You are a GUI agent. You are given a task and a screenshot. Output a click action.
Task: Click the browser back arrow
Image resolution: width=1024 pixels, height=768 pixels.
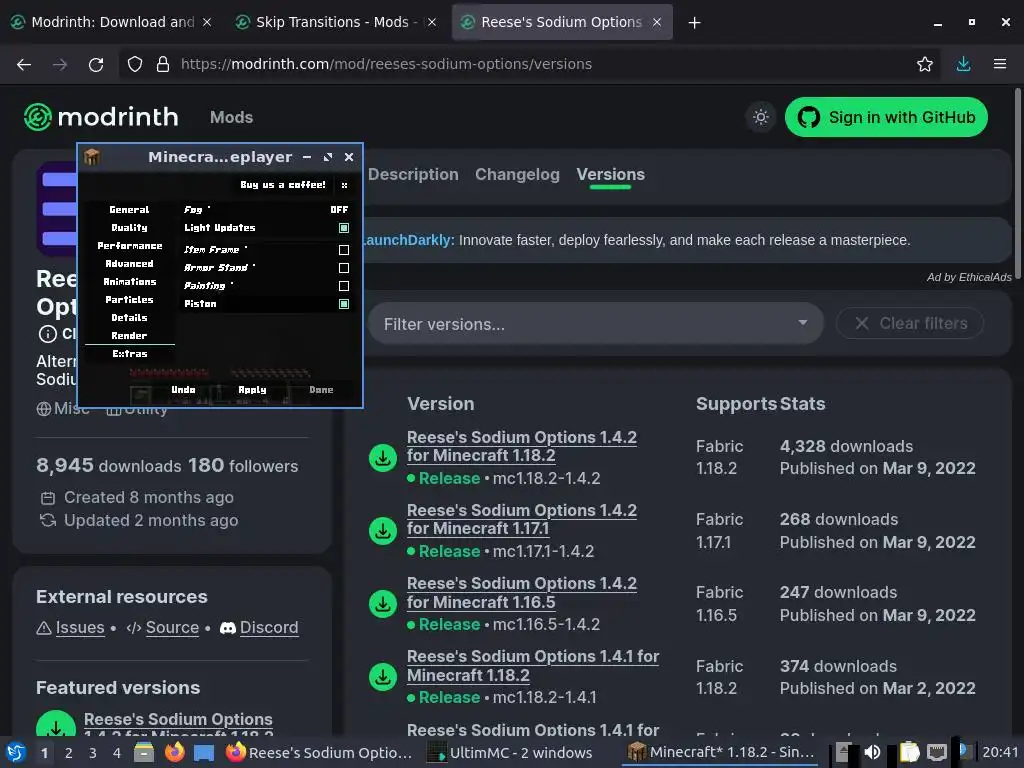click(24, 64)
